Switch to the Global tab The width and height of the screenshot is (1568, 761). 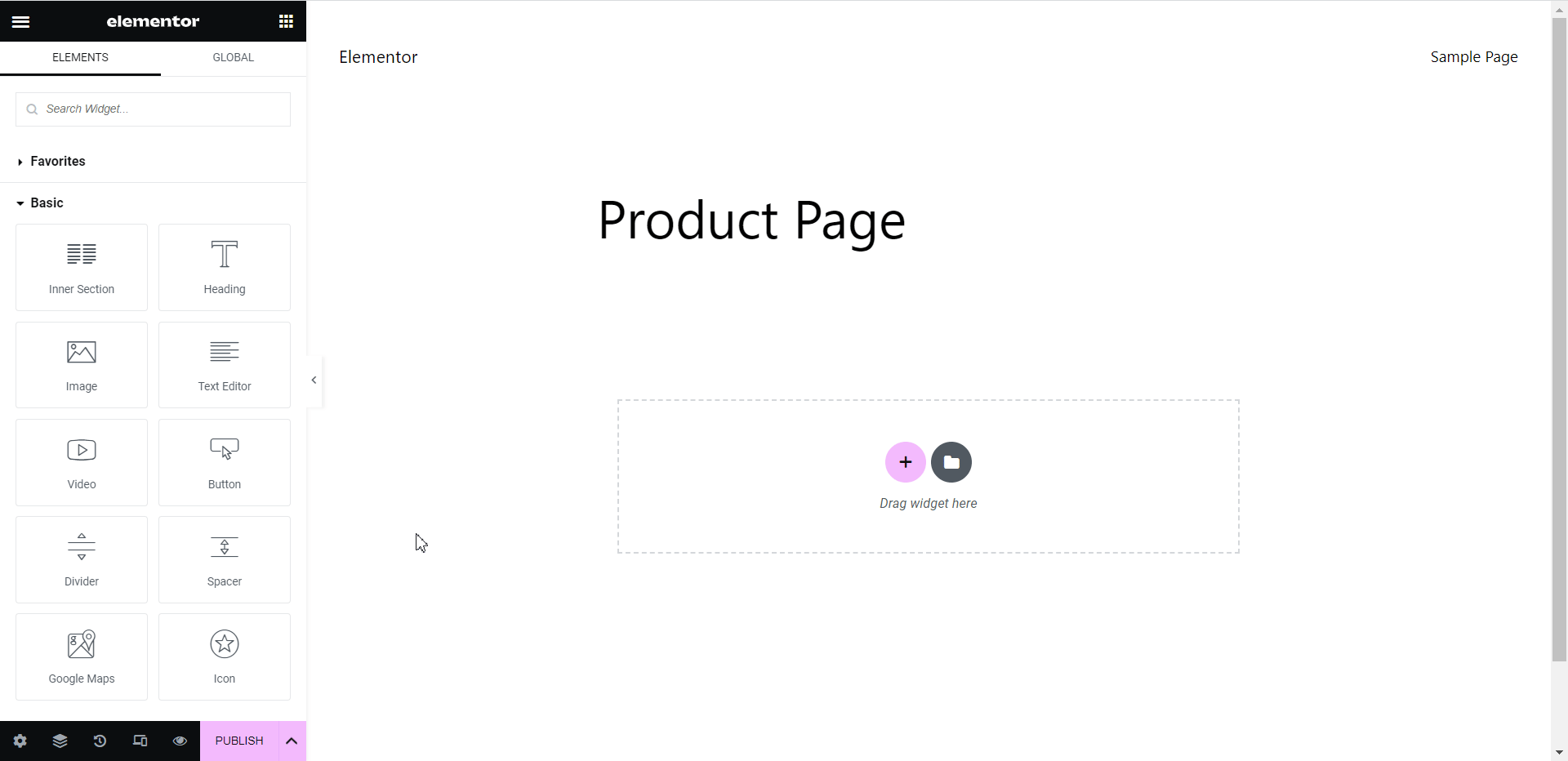click(x=234, y=58)
